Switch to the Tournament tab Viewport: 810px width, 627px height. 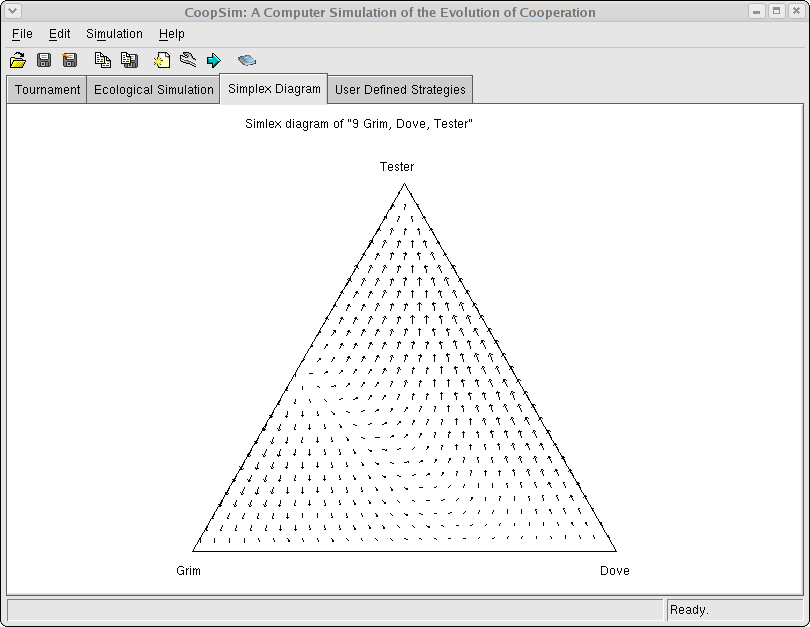pyautogui.click(x=46, y=89)
